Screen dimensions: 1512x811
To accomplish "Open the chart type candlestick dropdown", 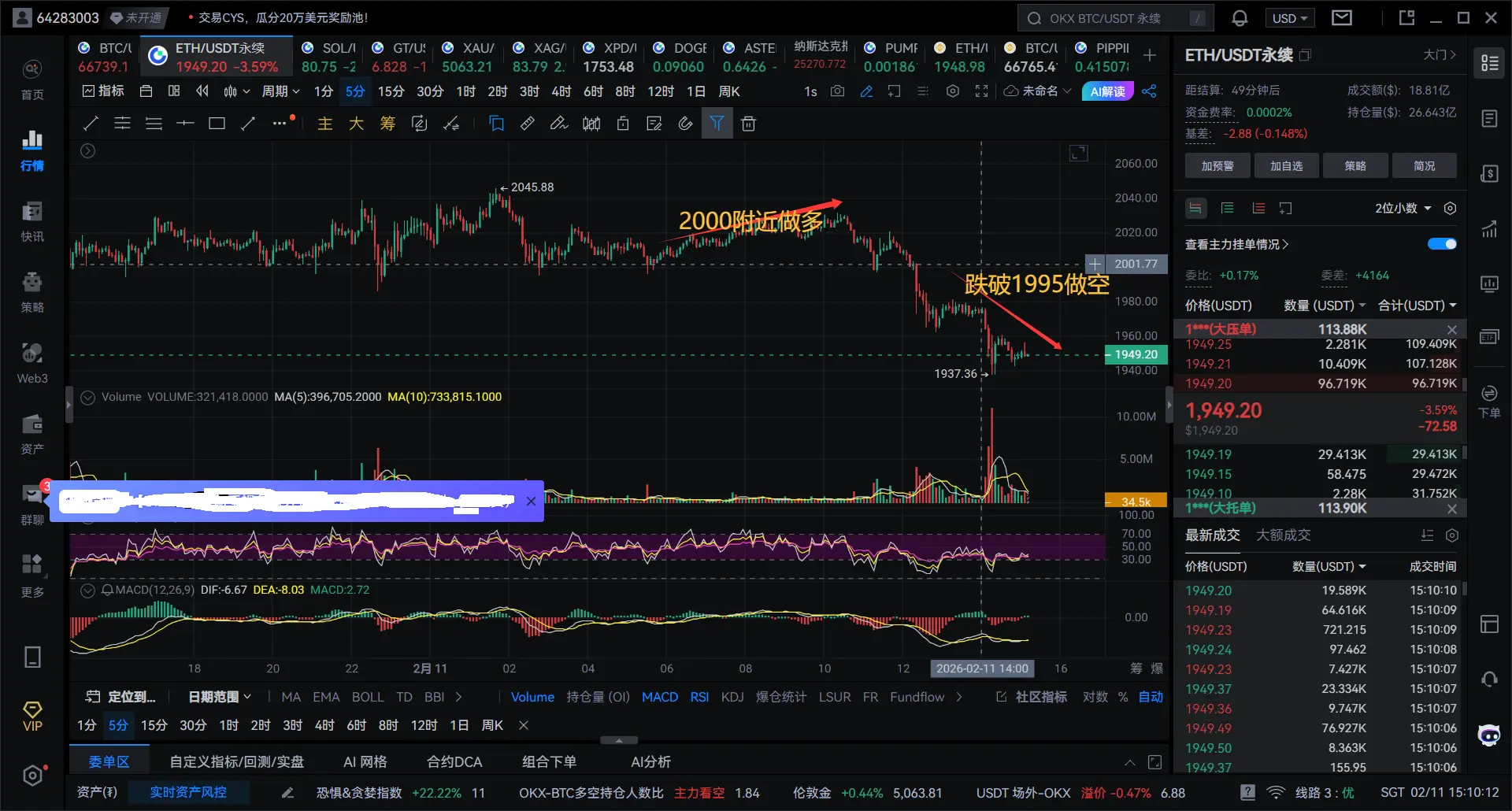I will point(235,91).
